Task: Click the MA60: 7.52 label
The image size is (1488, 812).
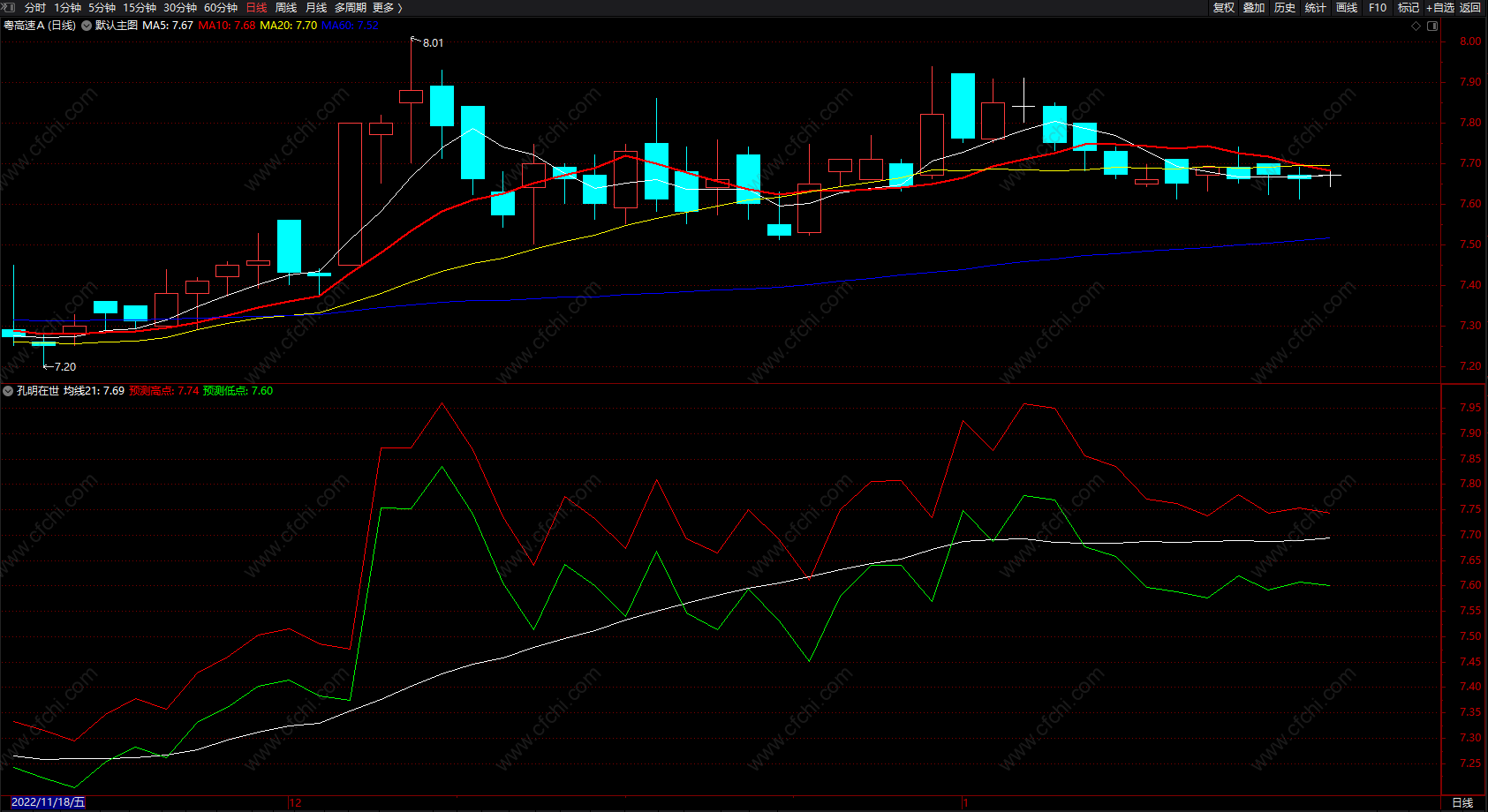Action: click(350, 26)
